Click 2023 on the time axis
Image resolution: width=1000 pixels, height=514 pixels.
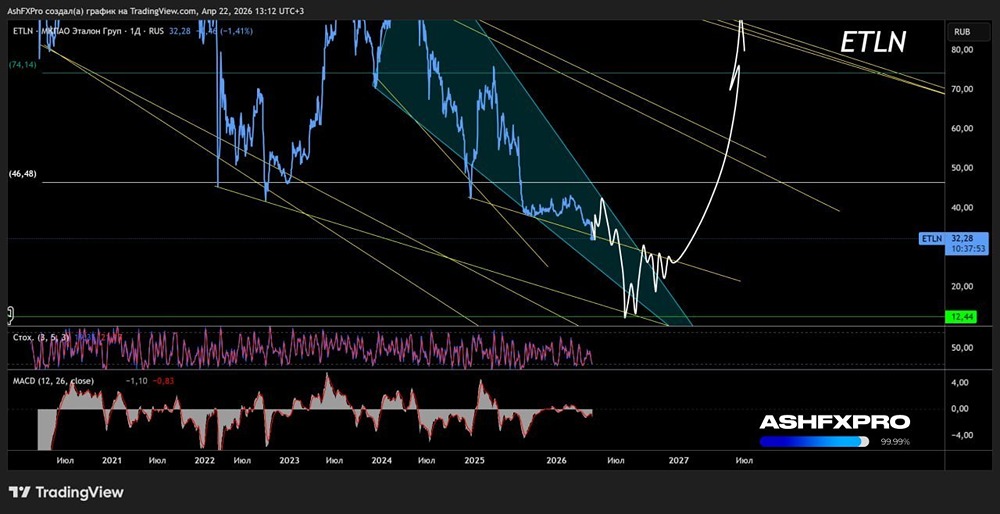tap(289, 460)
